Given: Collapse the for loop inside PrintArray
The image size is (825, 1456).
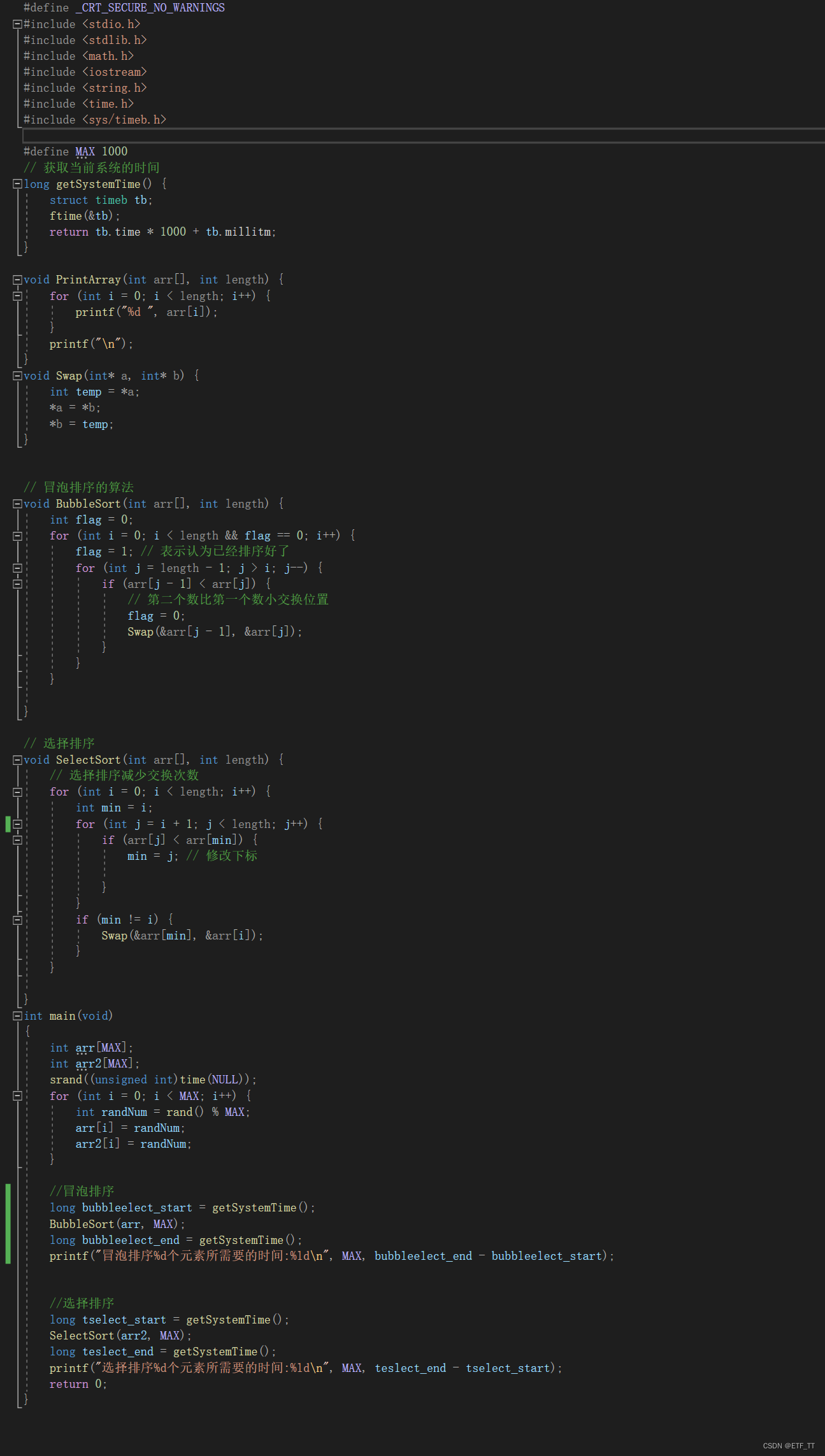Looking at the screenshot, I should [18, 296].
